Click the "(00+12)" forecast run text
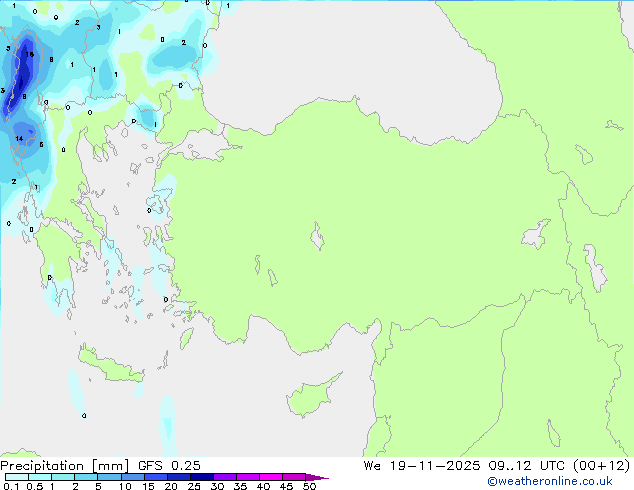Image resolution: width=634 pixels, height=490 pixels. 601,466
